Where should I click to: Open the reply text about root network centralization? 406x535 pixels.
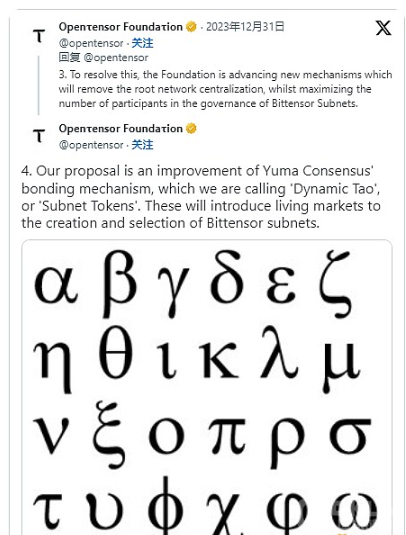[x=225, y=89]
